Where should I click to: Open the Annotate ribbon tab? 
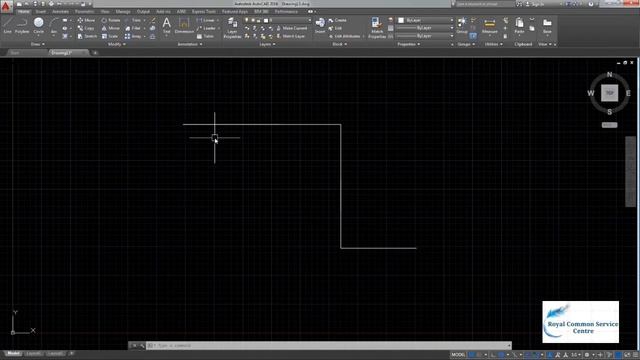click(60, 12)
